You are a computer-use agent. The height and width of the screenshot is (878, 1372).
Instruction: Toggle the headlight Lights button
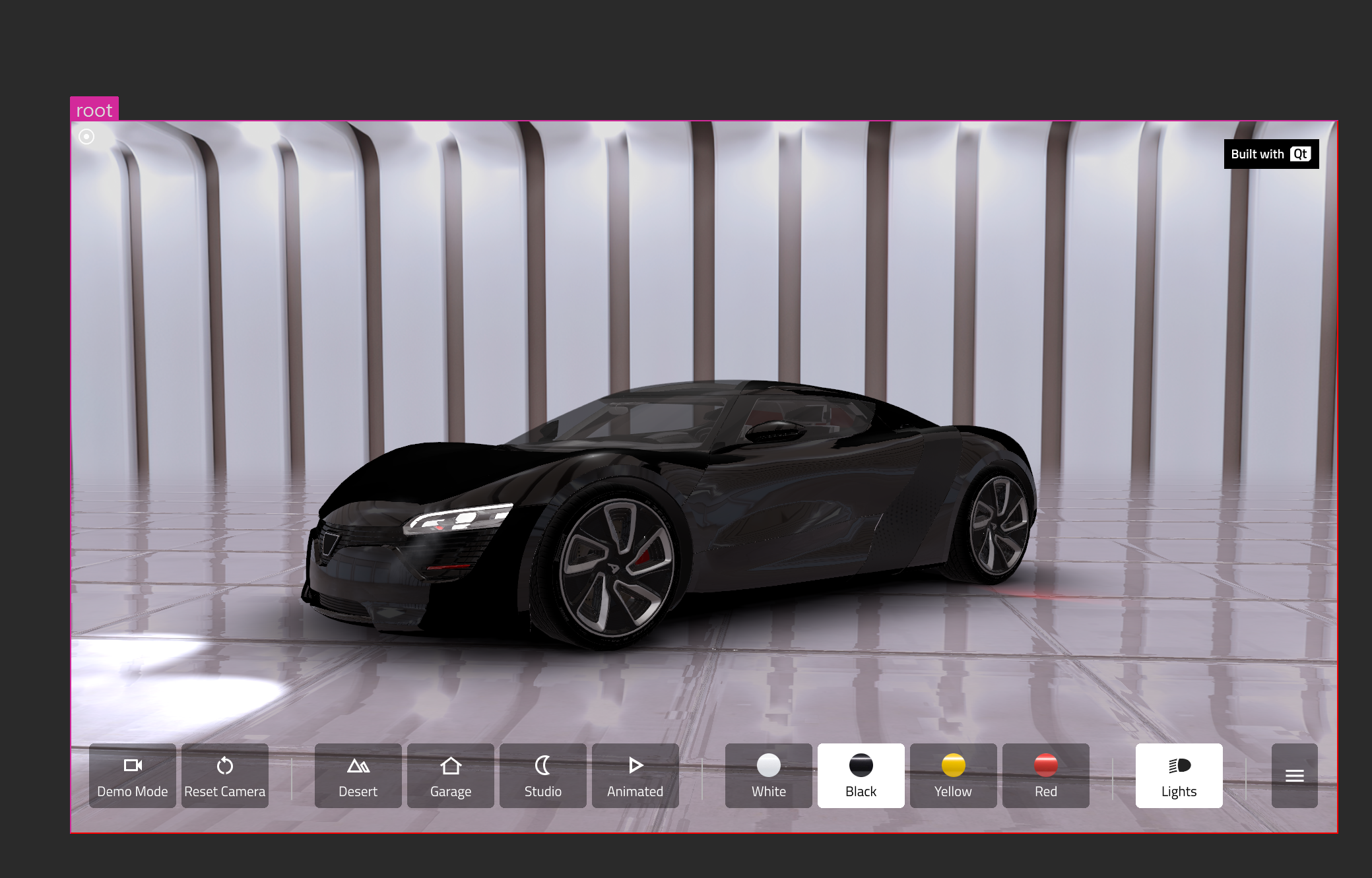point(1179,776)
